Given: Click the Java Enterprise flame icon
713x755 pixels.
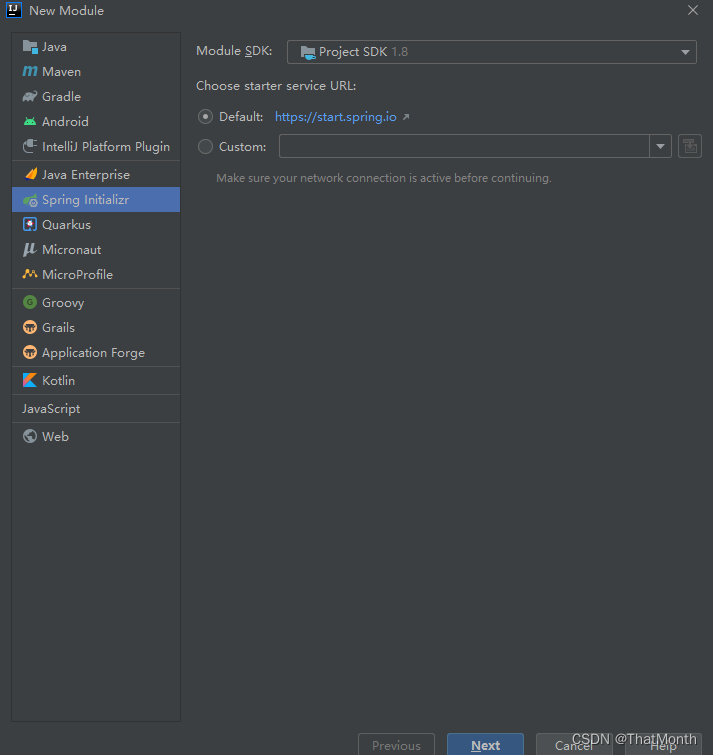Looking at the screenshot, I should click(x=31, y=174).
